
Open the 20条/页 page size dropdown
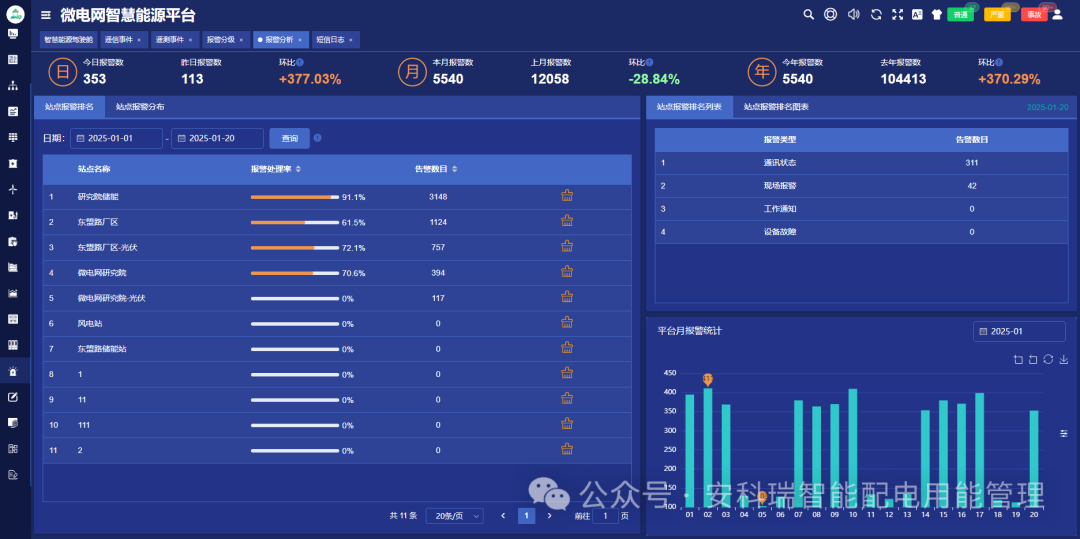(x=455, y=516)
